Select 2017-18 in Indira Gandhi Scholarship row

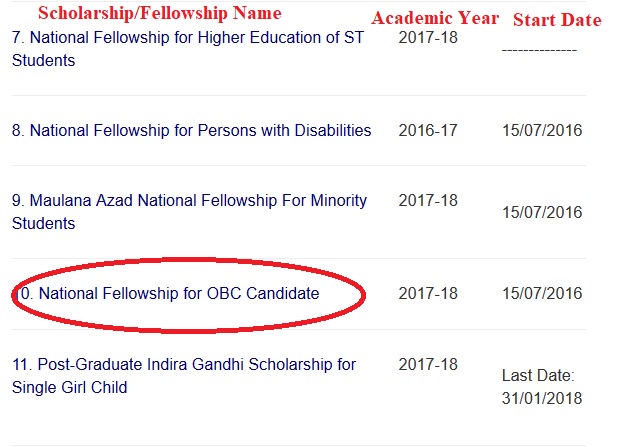[x=428, y=364]
